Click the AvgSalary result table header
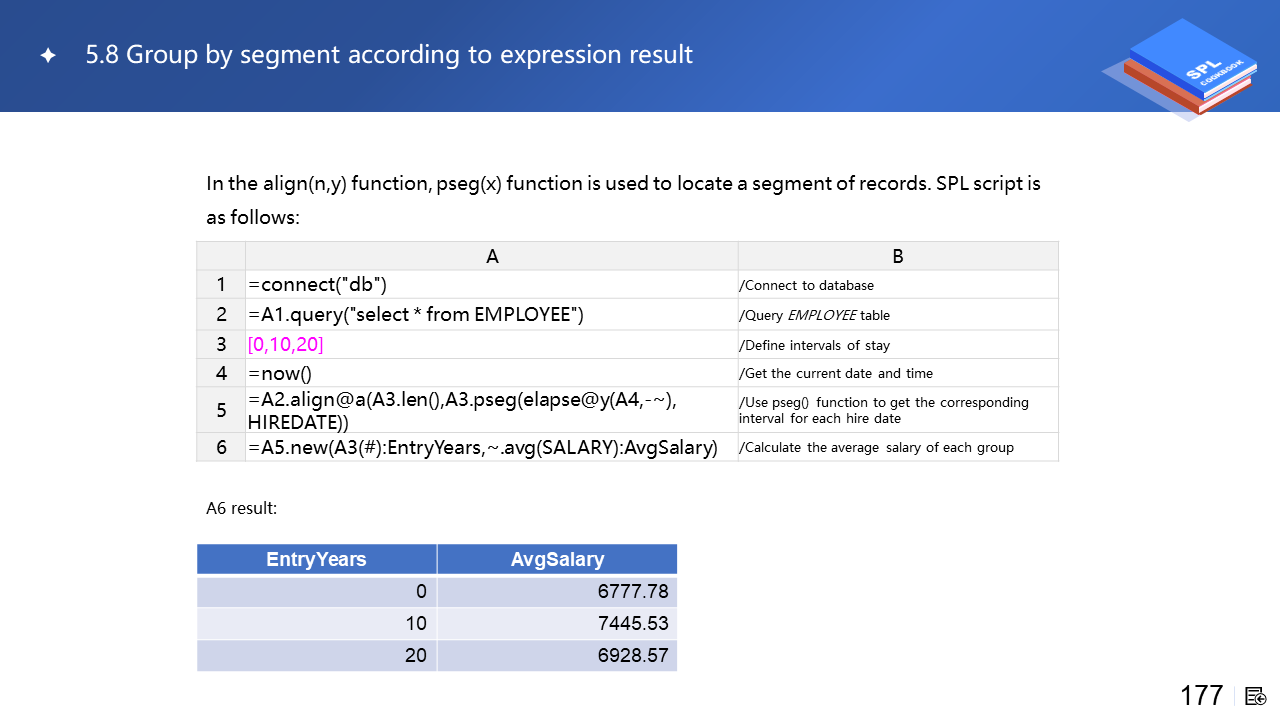The width and height of the screenshot is (1280, 720). coord(557,559)
